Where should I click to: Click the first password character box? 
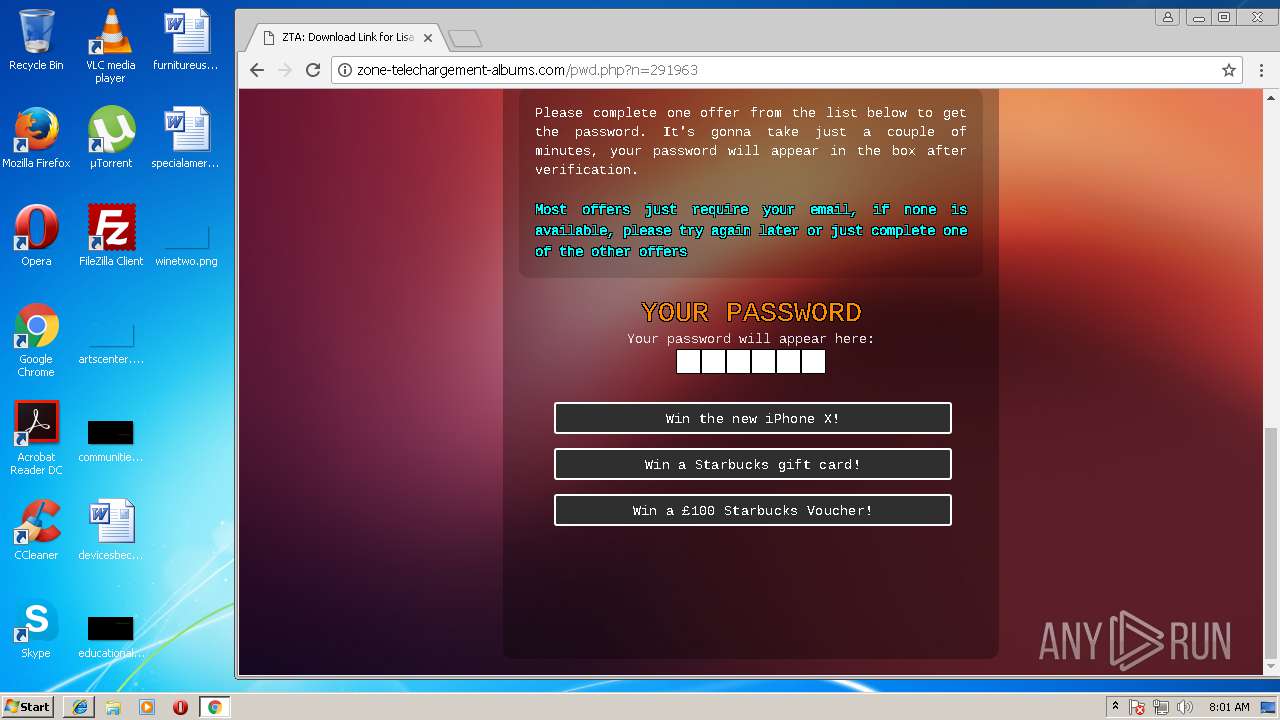coord(688,361)
